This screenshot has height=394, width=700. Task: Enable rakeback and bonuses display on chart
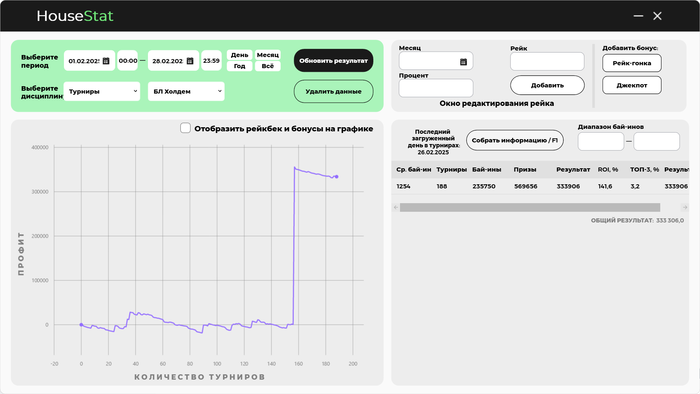click(185, 128)
